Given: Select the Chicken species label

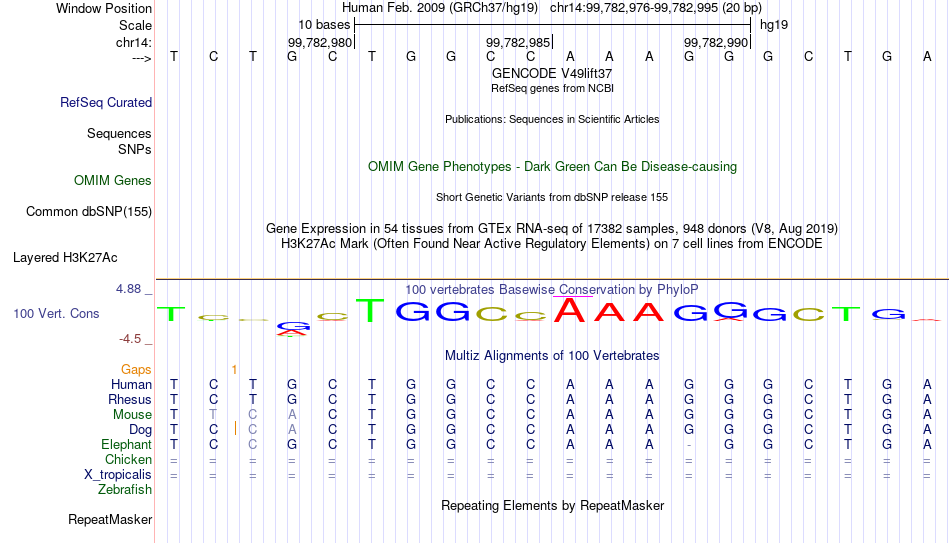Looking at the screenshot, I should click(128, 459).
